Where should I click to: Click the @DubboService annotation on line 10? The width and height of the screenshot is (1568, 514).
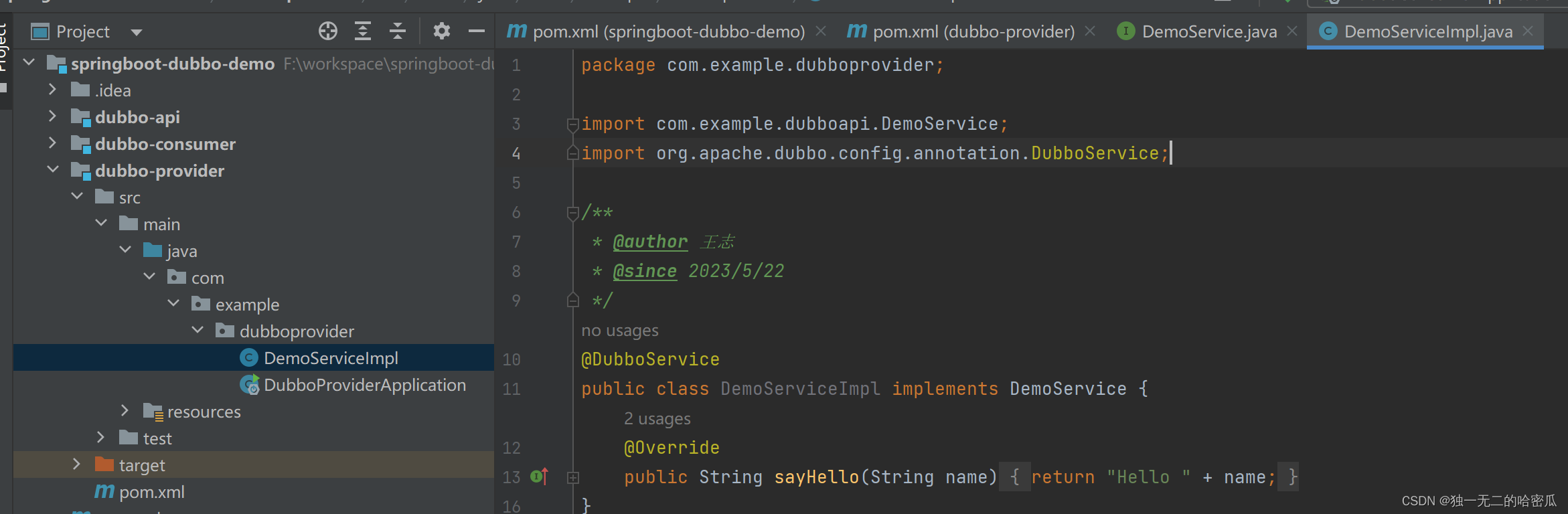[650, 359]
